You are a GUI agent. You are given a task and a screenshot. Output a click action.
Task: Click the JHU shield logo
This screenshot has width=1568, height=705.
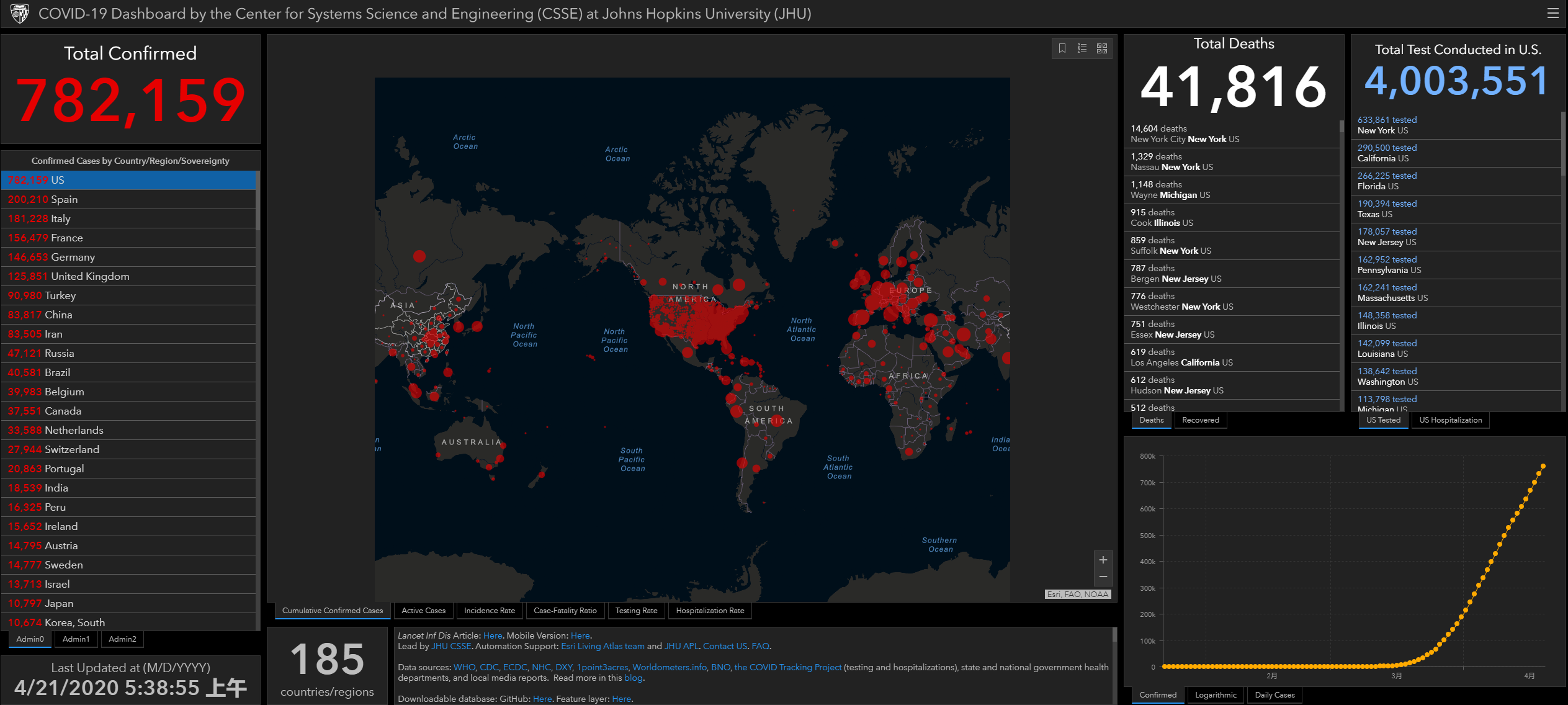(19, 13)
